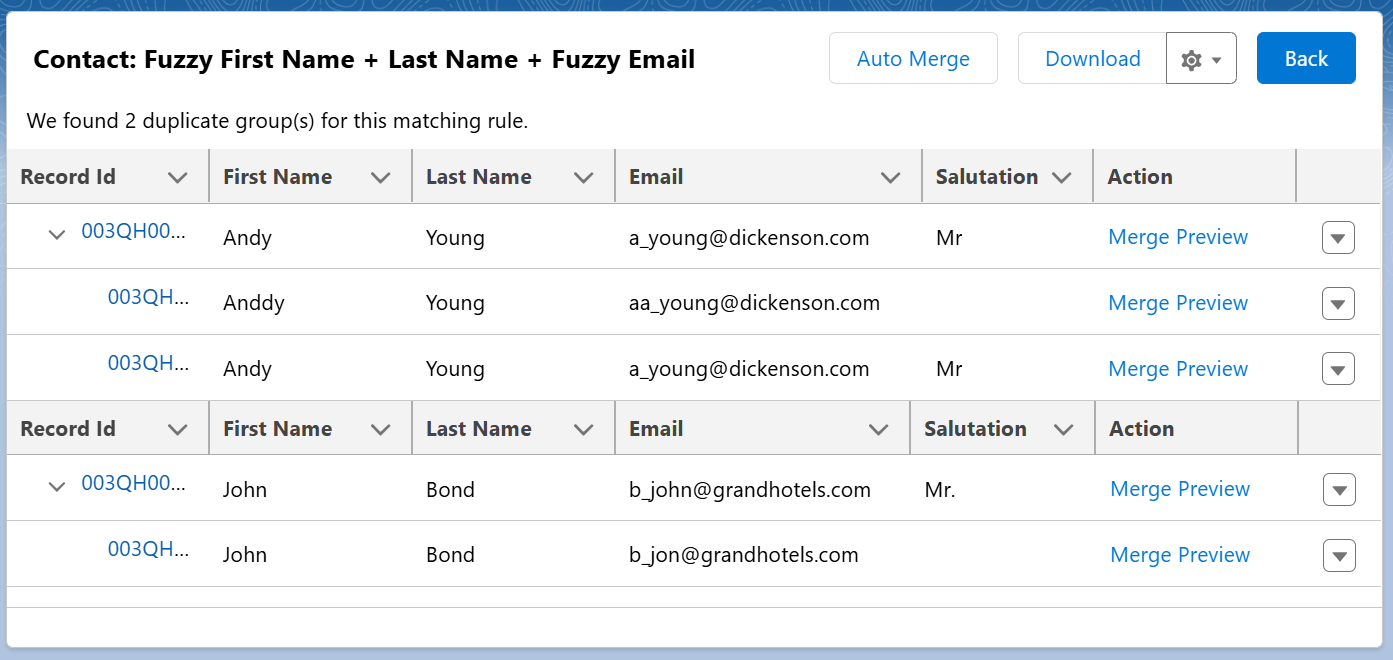Click the Auto Merge button
The image size is (1393, 660).
[x=913, y=59]
